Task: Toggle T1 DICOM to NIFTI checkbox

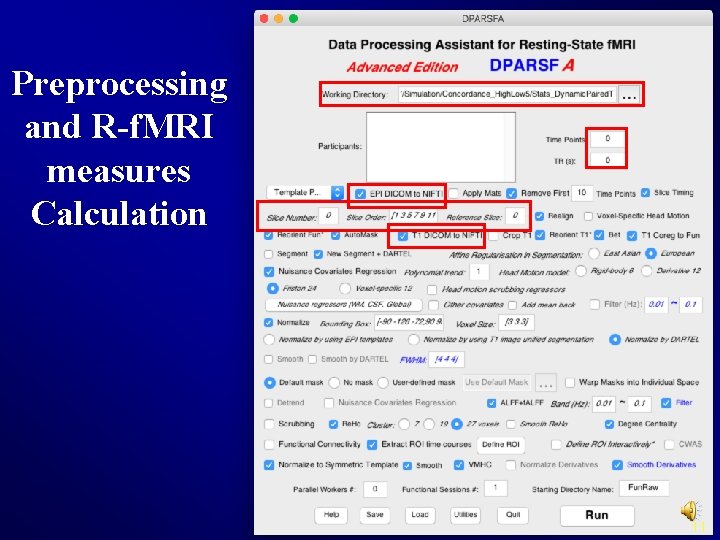Action: click(403, 236)
